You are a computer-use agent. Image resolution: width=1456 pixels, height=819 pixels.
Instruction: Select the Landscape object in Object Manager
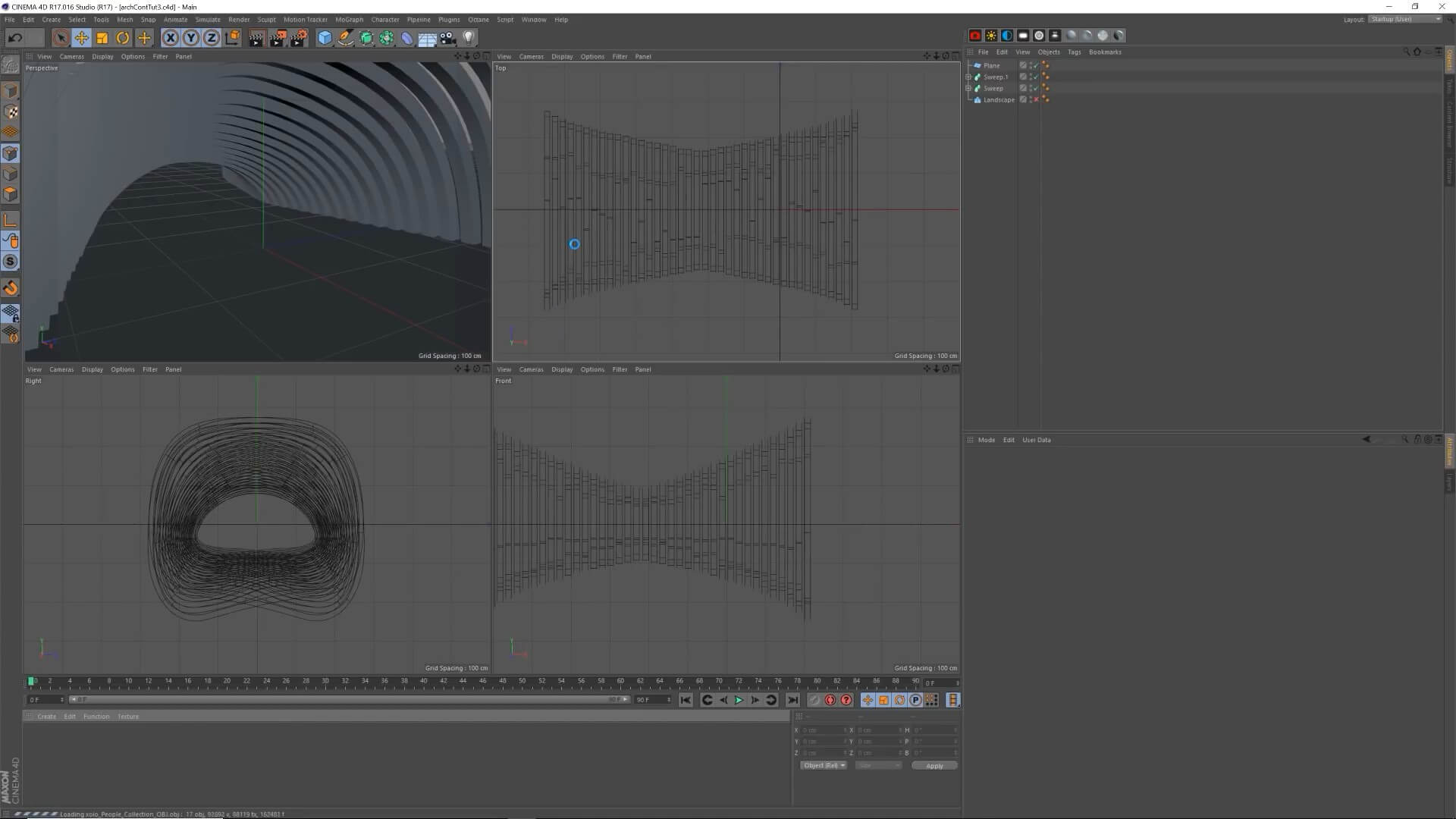click(998, 99)
